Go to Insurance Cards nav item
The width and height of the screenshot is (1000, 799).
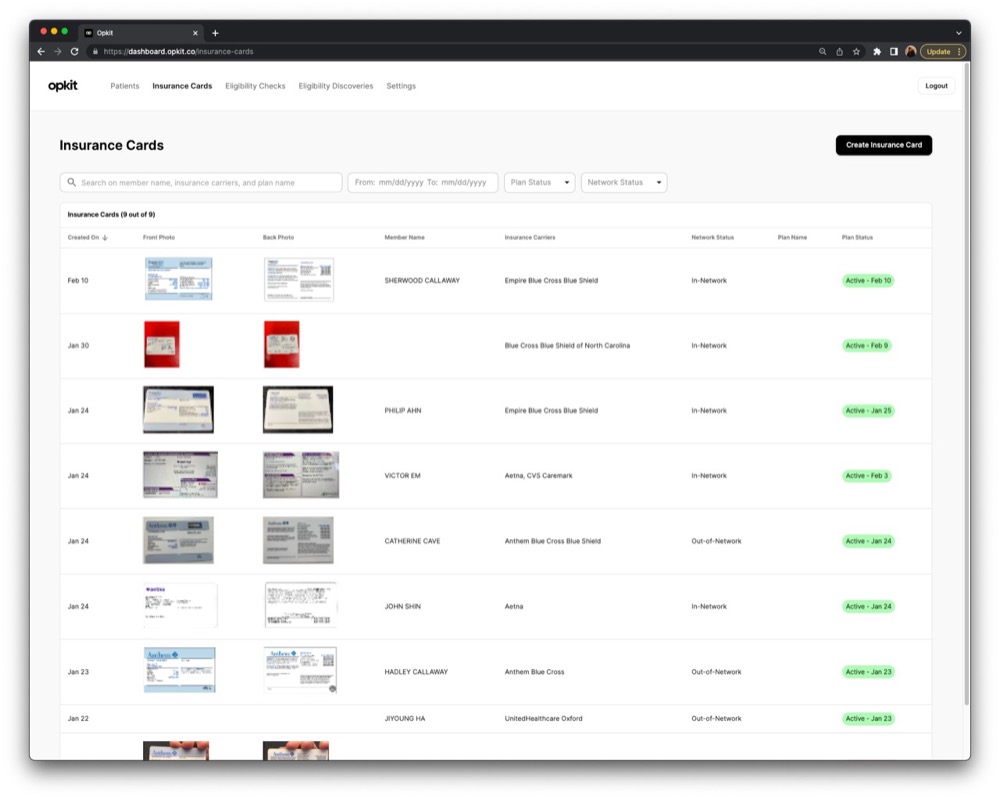click(182, 86)
